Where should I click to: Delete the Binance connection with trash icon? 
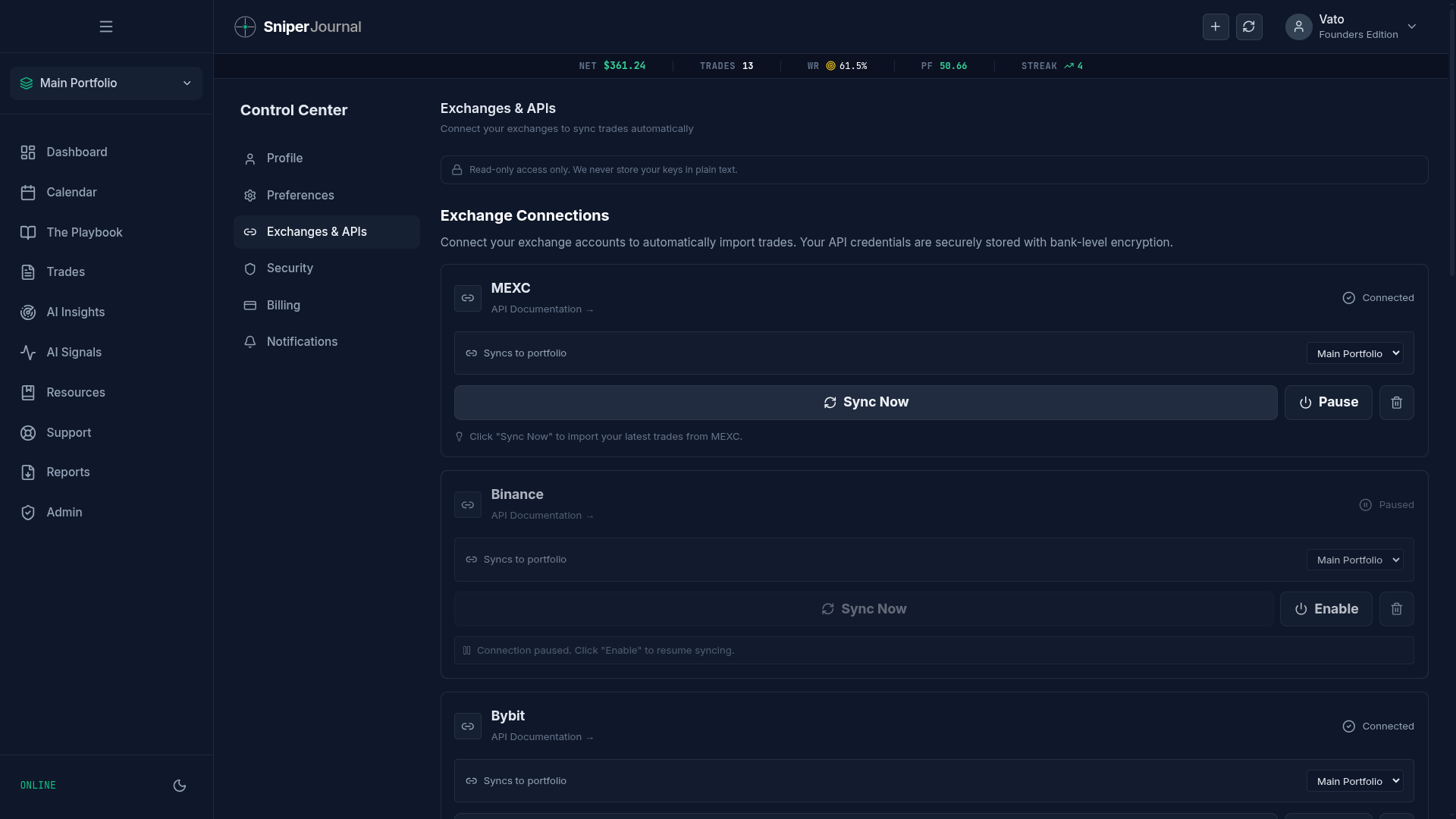(1397, 609)
